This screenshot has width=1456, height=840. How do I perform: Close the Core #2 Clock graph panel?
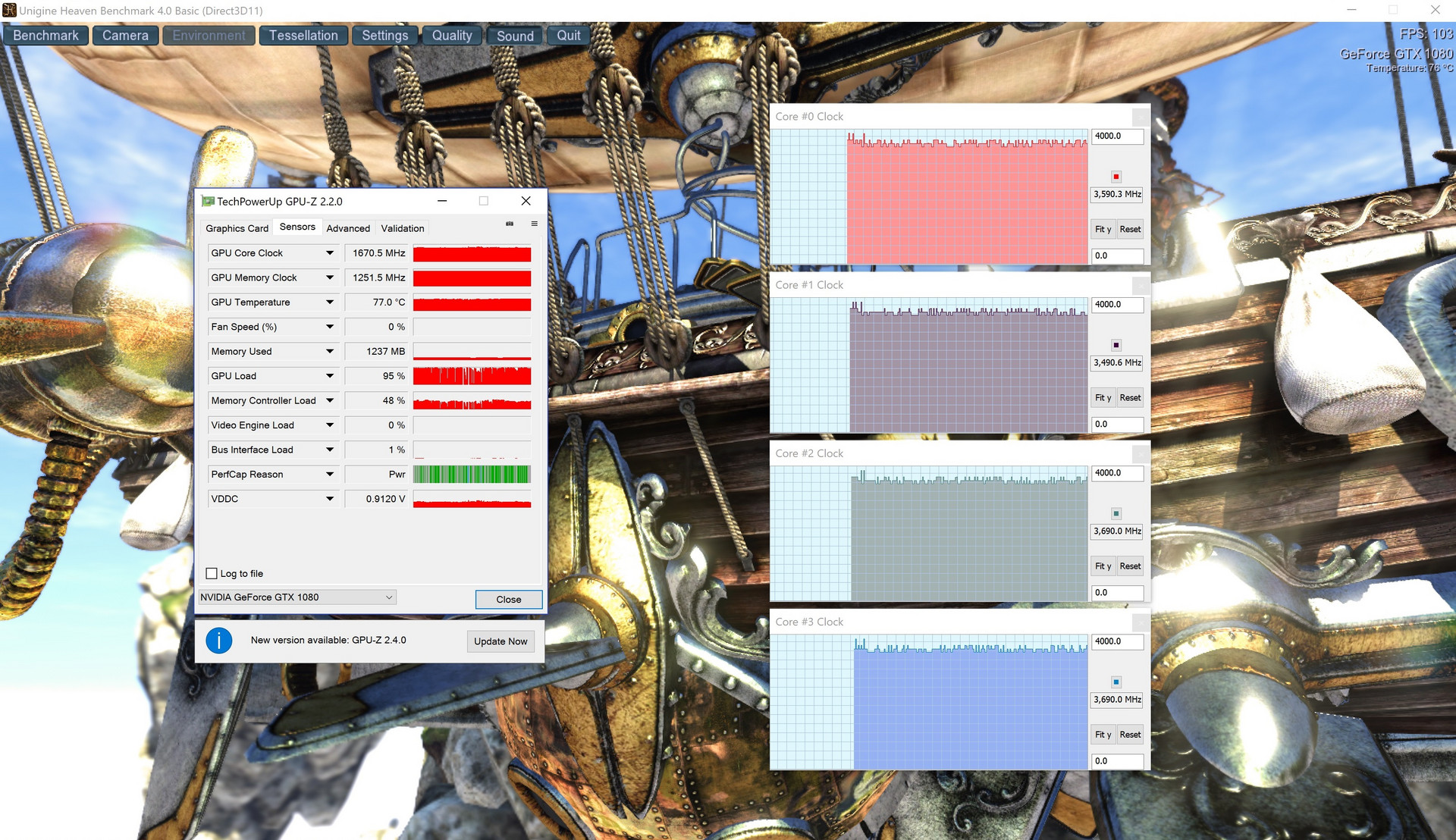1140,454
